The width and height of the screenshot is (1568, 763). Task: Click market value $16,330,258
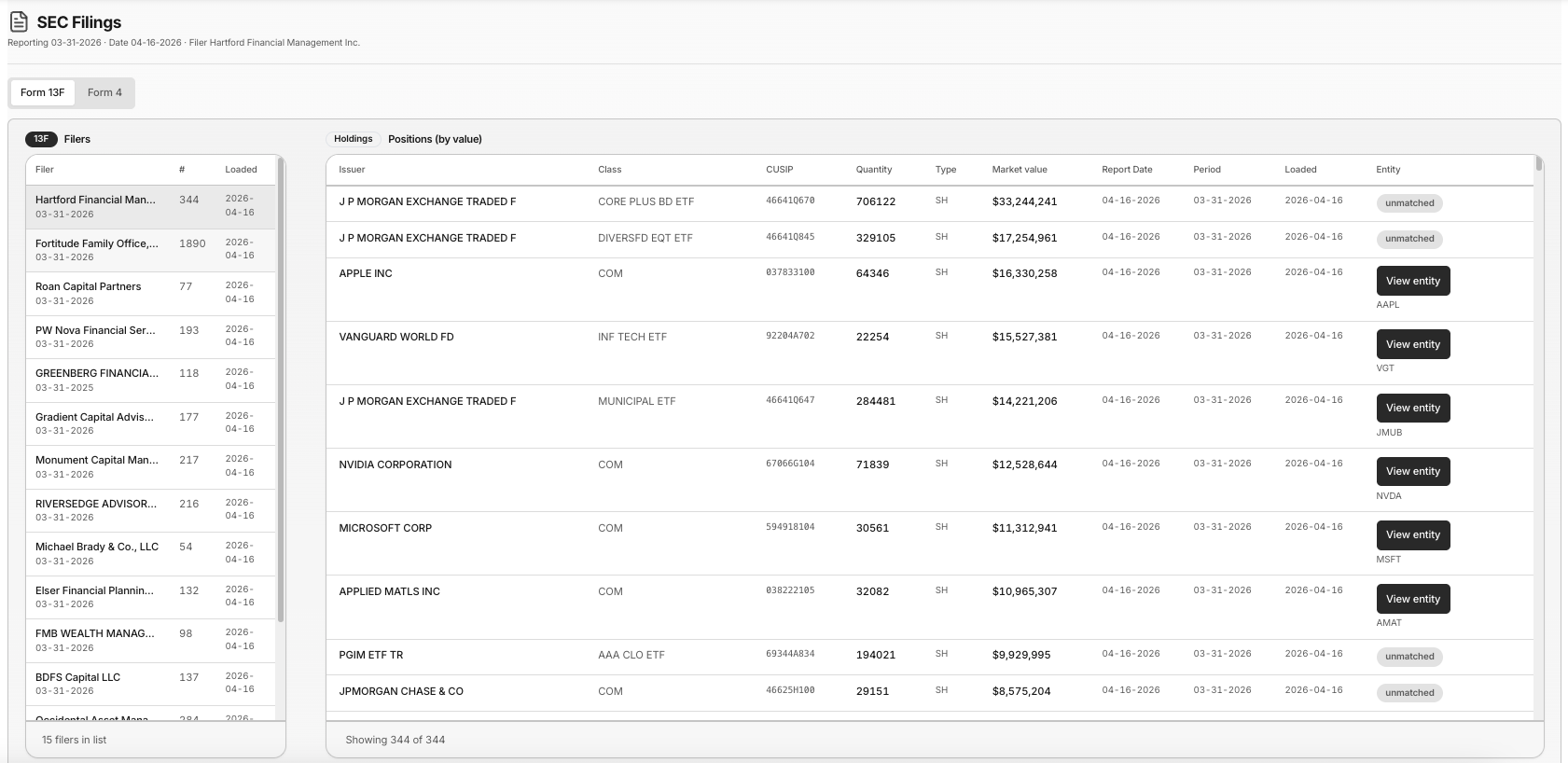tap(1024, 273)
